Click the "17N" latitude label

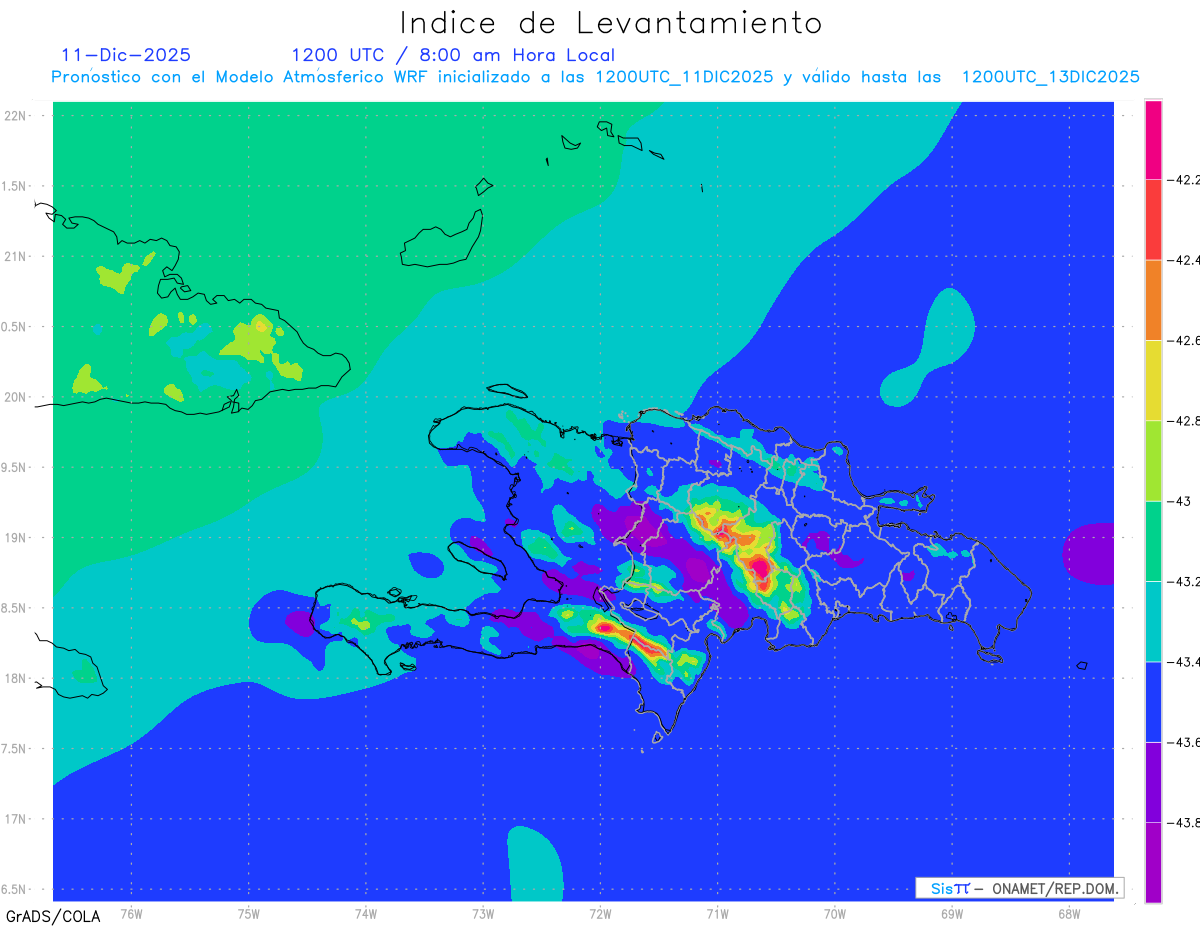pos(15,819)
